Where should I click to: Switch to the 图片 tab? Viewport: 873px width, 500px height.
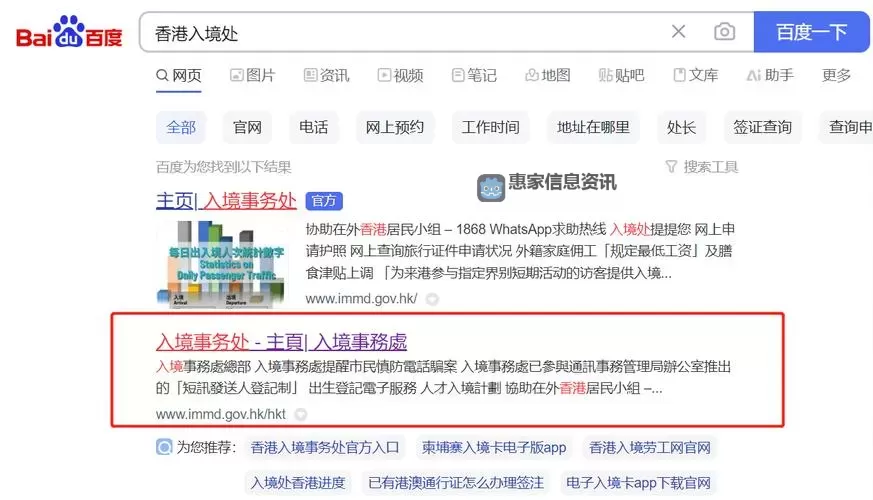[x=253, y=75]
